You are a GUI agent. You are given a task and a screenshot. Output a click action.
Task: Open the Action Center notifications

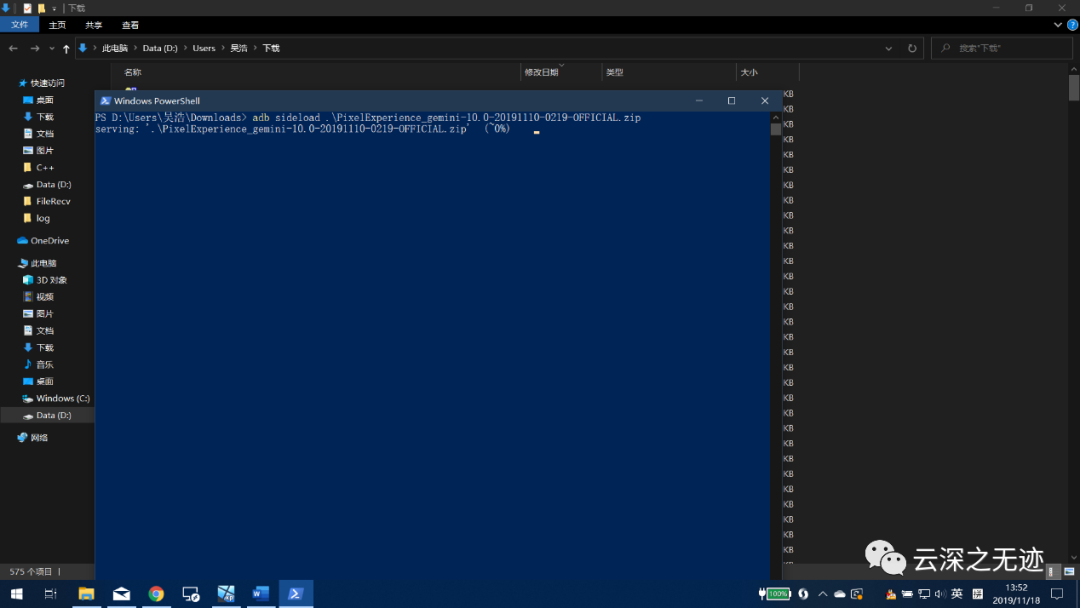1057,594
